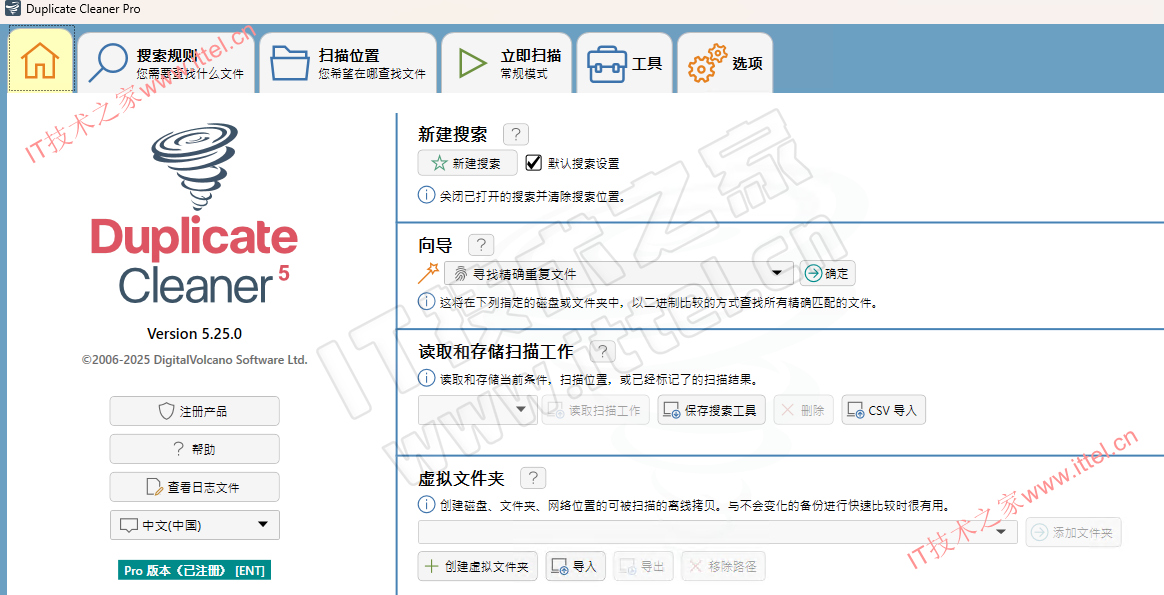1164x595 pixels.
Task: Click the magnifier icon on 搜索规则 tab
Action: [108, 63]
